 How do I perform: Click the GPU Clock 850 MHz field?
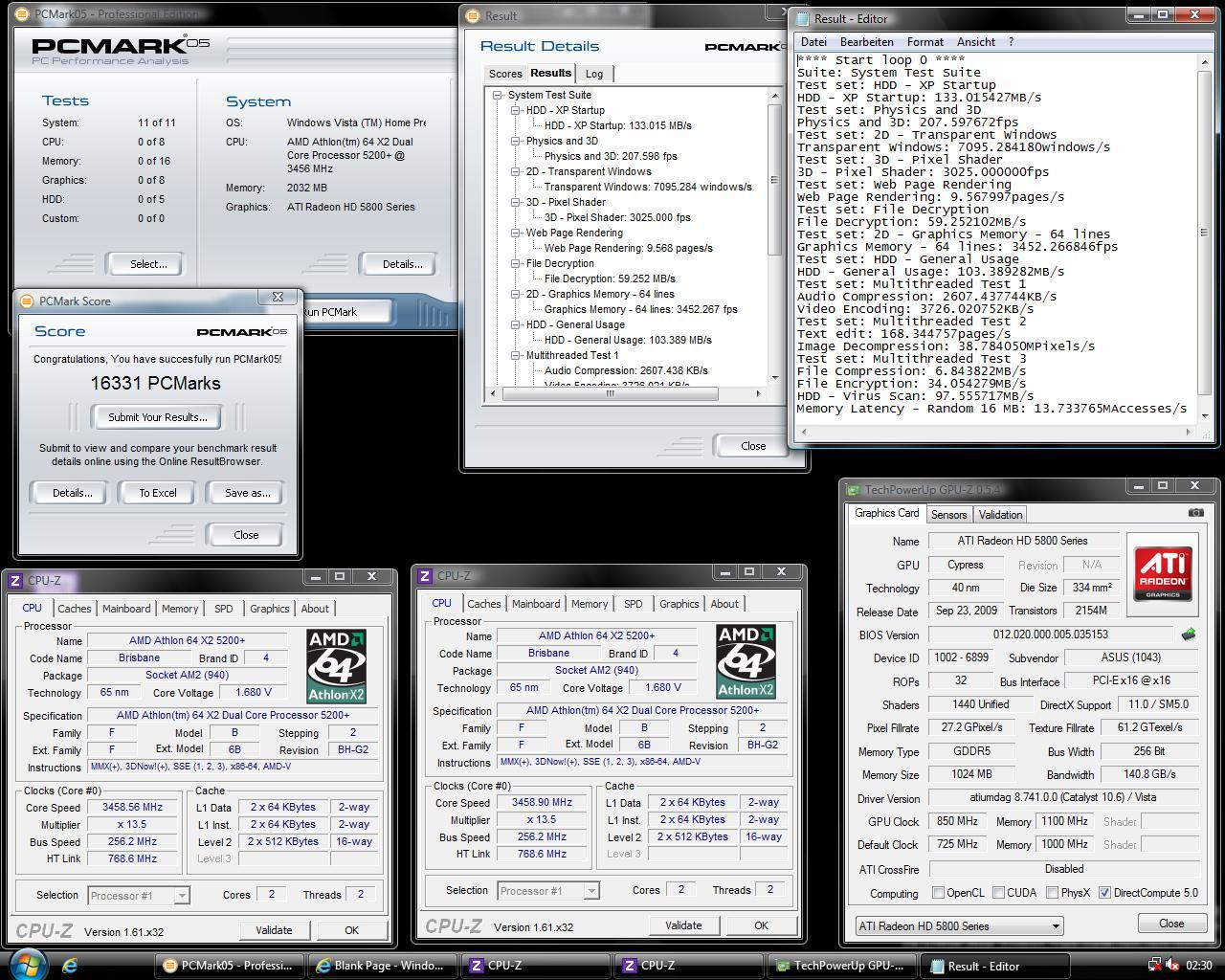point(957,821)
